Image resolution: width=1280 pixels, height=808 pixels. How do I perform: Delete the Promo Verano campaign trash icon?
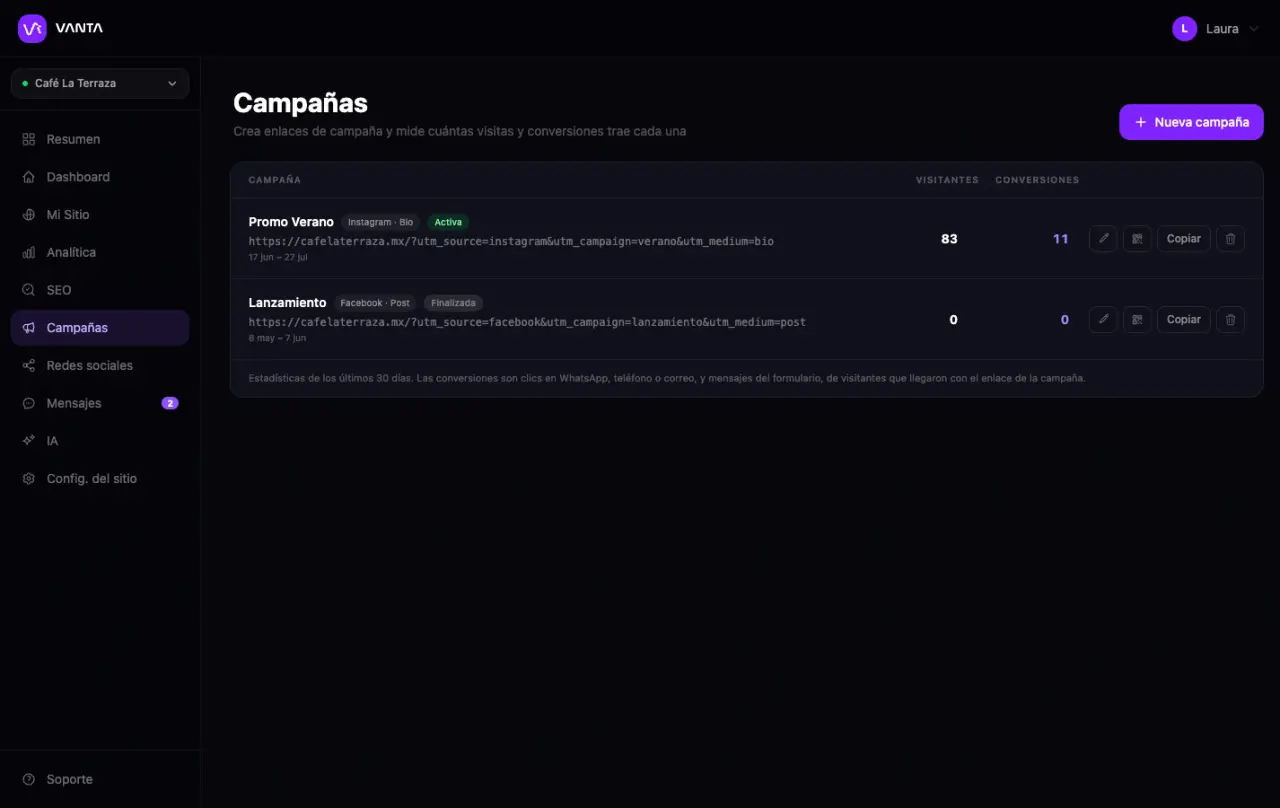[x=1230, y=239]
